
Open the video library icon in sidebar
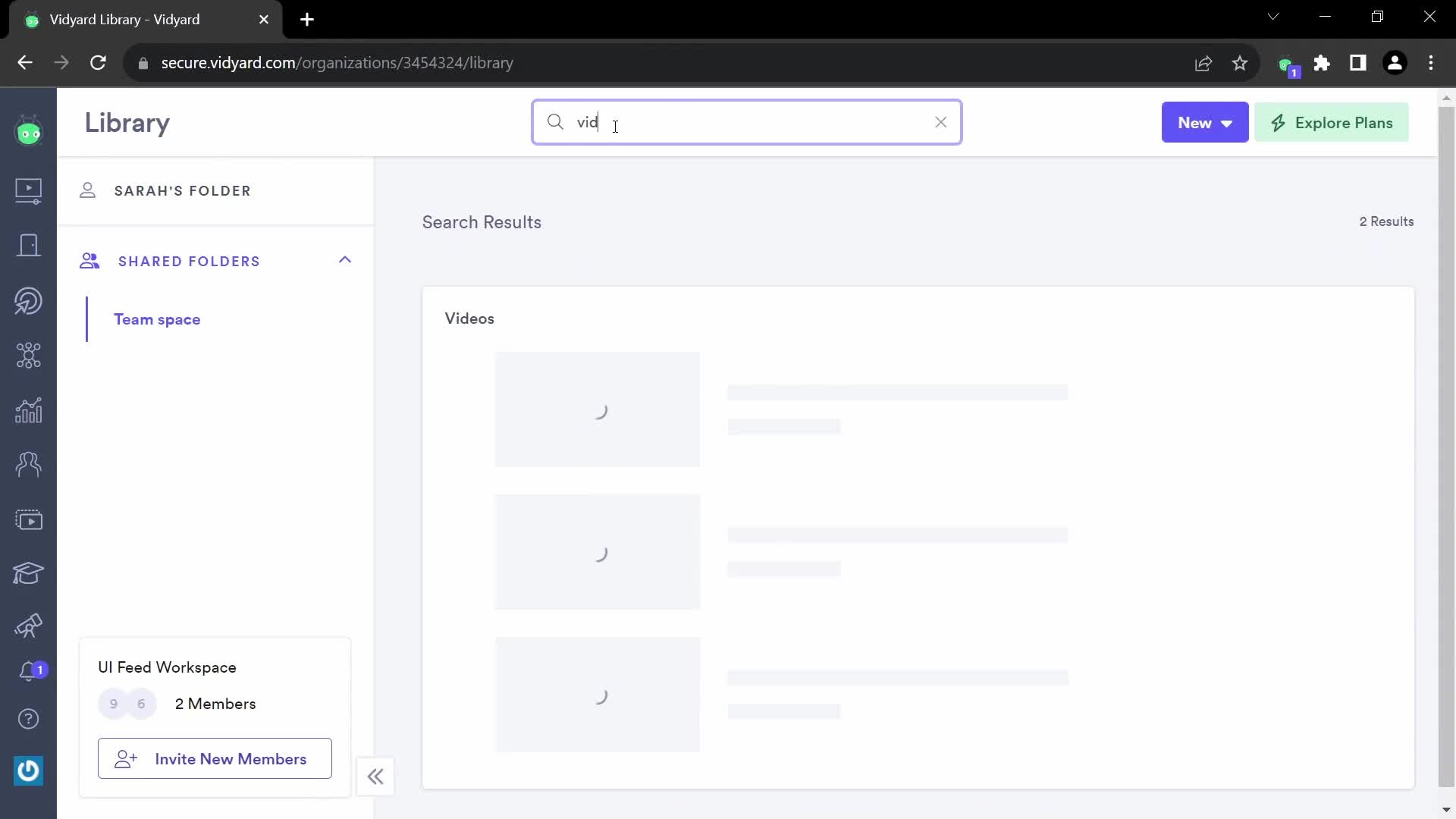tap(29, 190)
